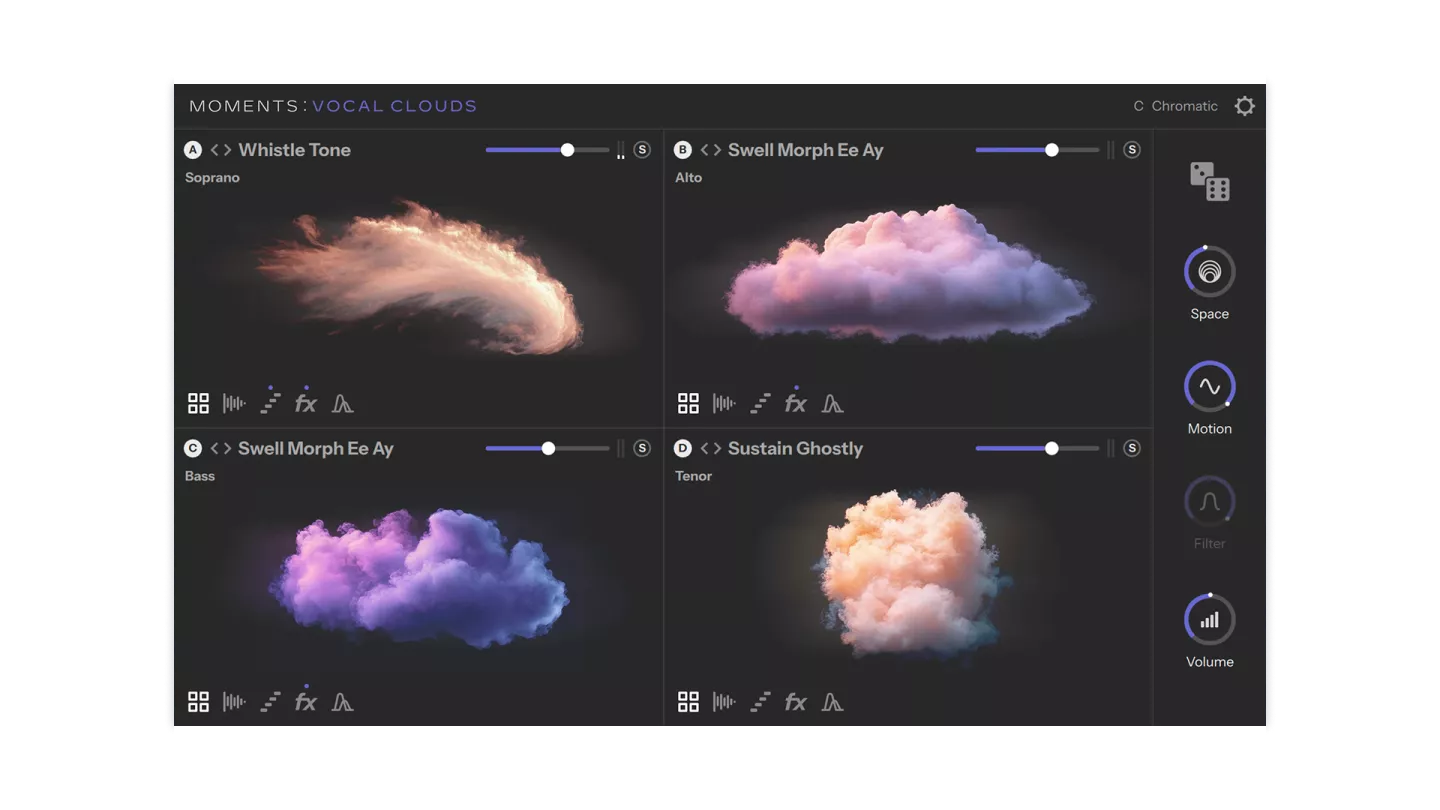Open the waveform page in layer B
Image resolution: width=1440 pixels, height=810 pixels.
pos(724,403)
